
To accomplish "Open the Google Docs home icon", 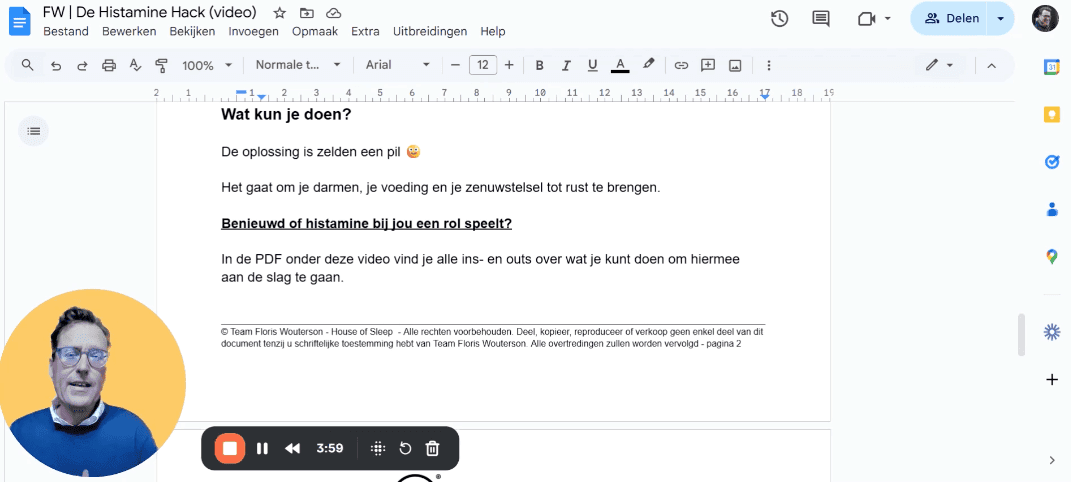I will pos(20,20).
